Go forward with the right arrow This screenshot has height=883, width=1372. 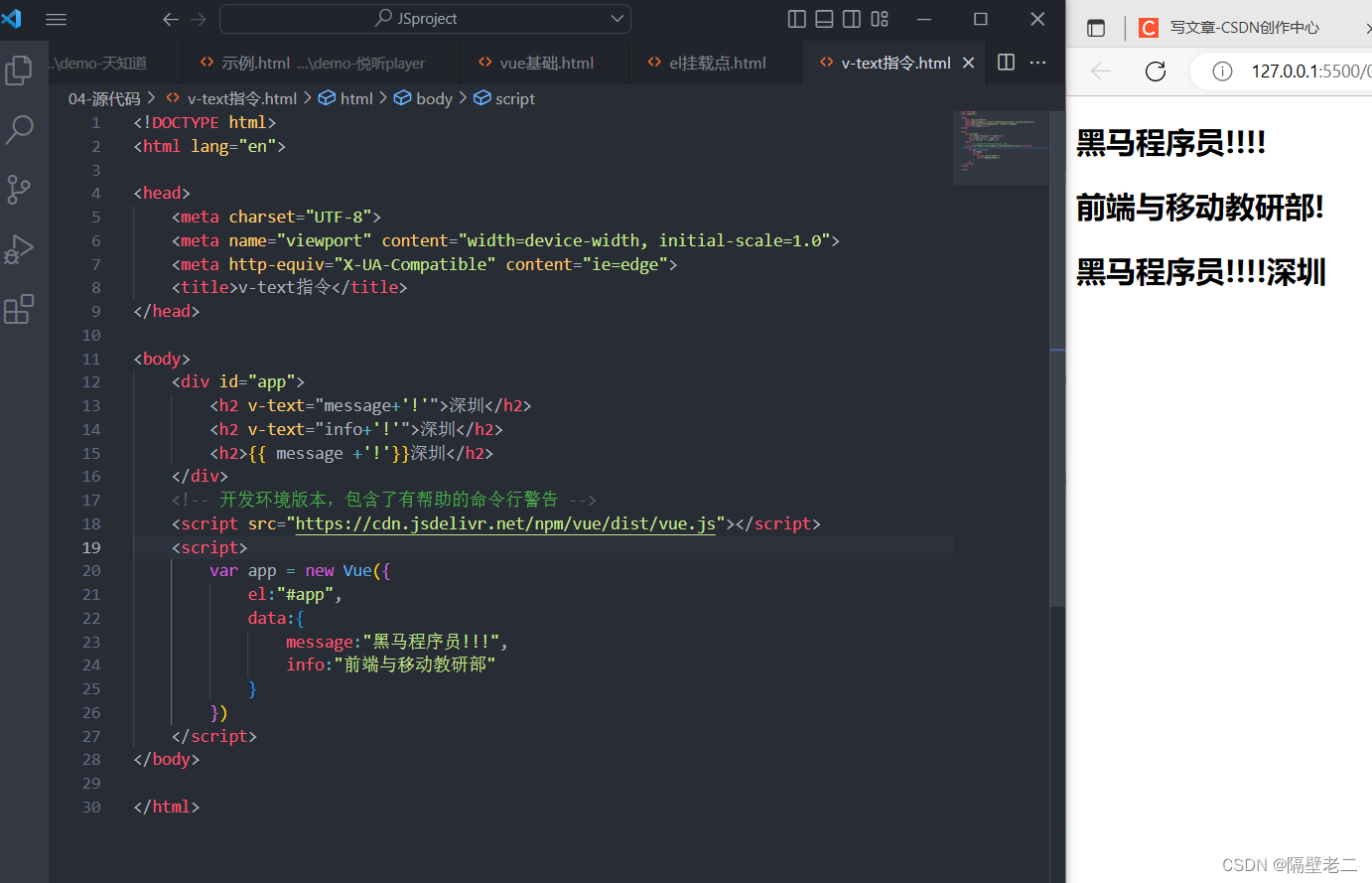pos(199,19)
